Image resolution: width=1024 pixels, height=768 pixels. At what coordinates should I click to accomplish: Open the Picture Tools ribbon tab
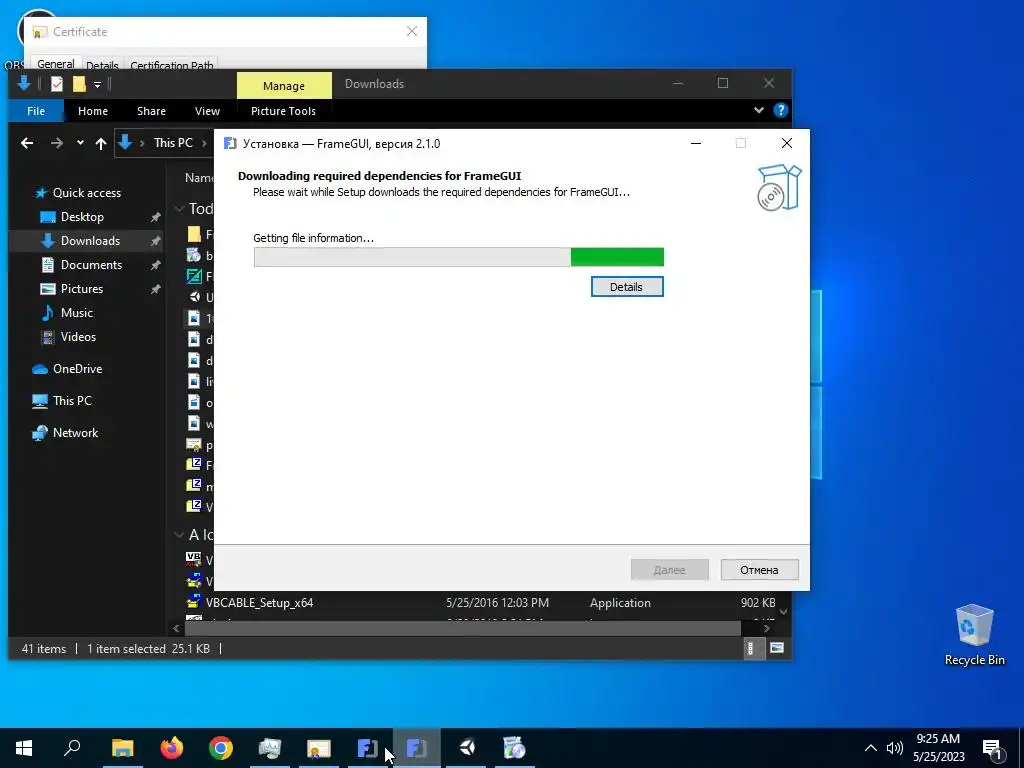[283, 110]
